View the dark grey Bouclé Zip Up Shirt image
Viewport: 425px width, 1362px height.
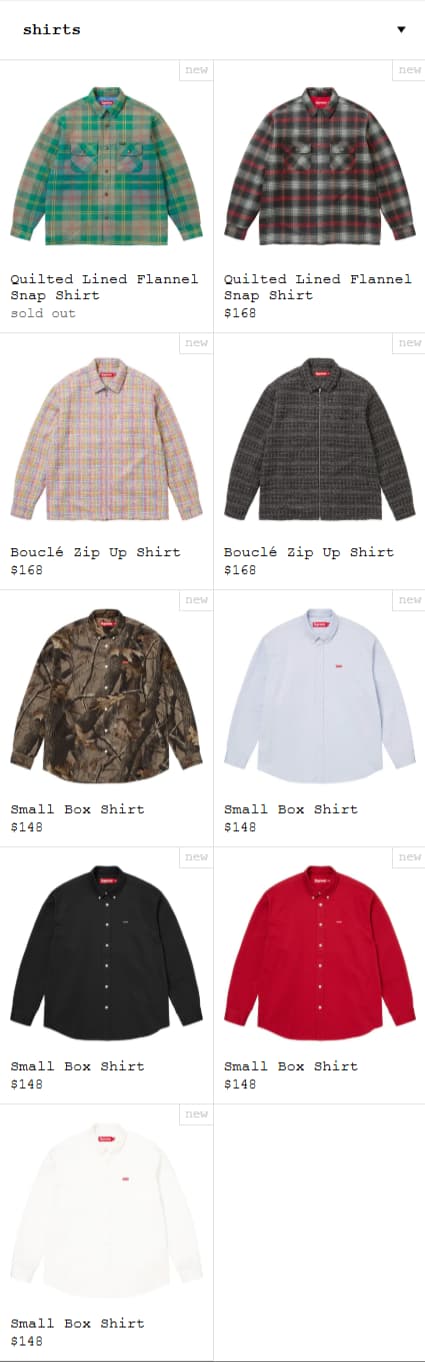(320, 440)
